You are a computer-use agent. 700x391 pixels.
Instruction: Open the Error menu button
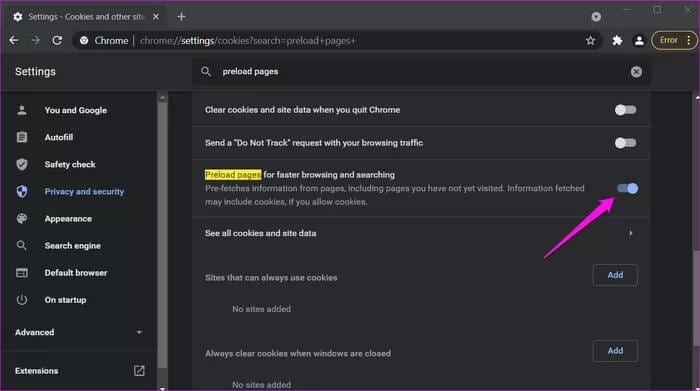pyautogui.click(x=674, y=40)
